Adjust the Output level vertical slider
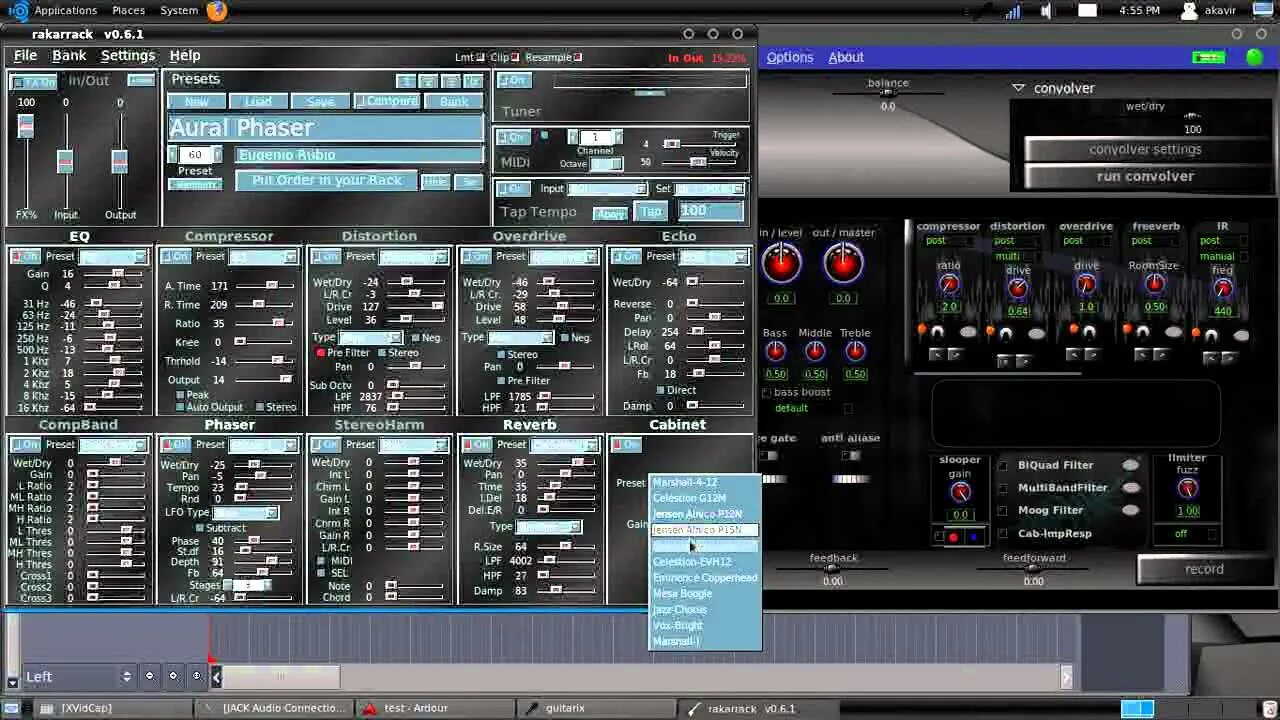This screenshot has width=1280, height=720. [119, 160]
